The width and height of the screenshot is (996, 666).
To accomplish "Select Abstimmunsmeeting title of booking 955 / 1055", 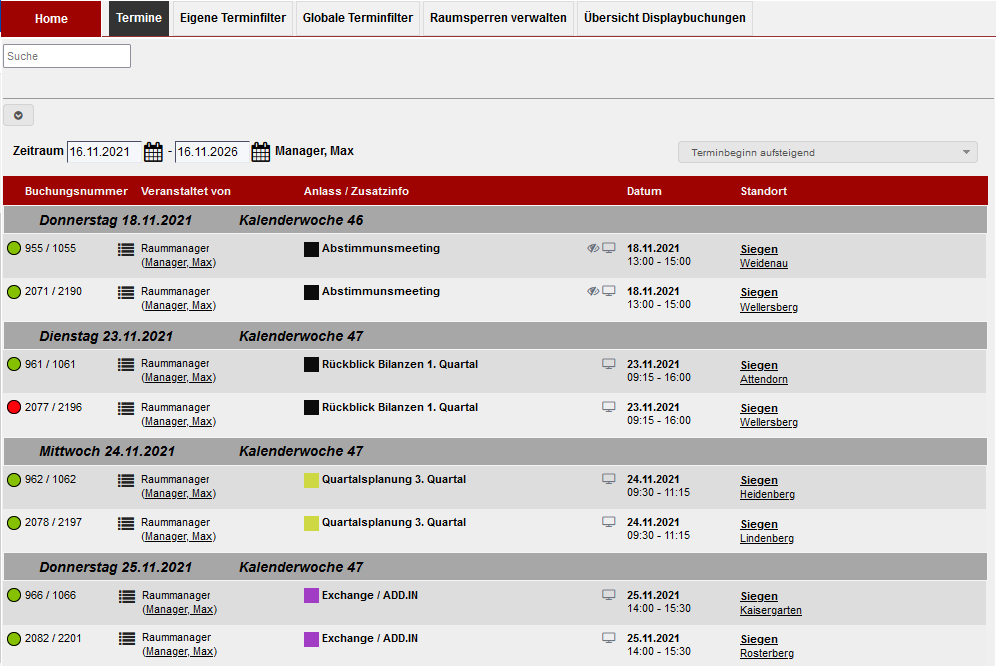I will (380, 248).
